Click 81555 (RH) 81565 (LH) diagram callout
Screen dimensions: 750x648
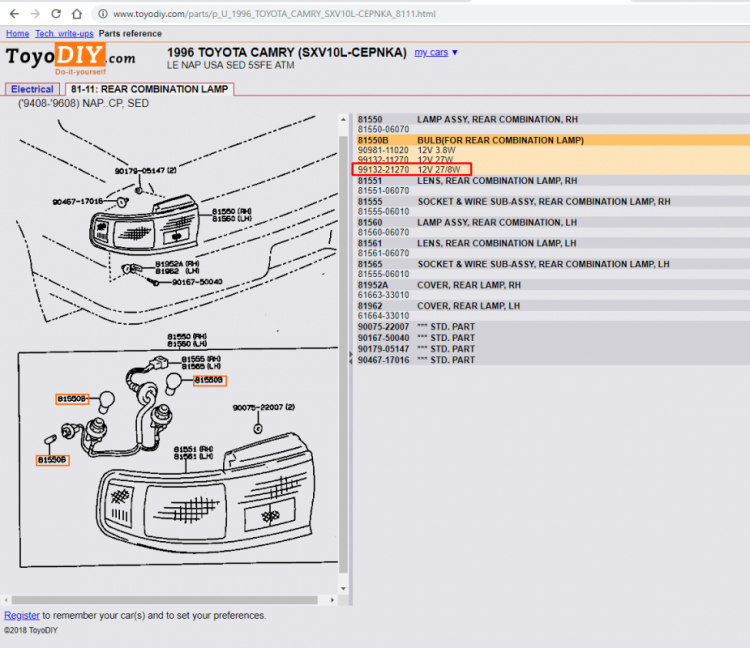(x=201, y=362)
